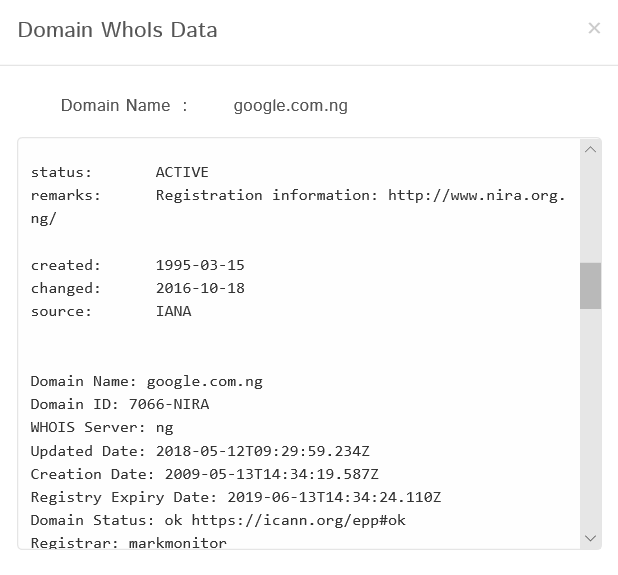Click the Registrar: markmonitor line

[129, 543]
